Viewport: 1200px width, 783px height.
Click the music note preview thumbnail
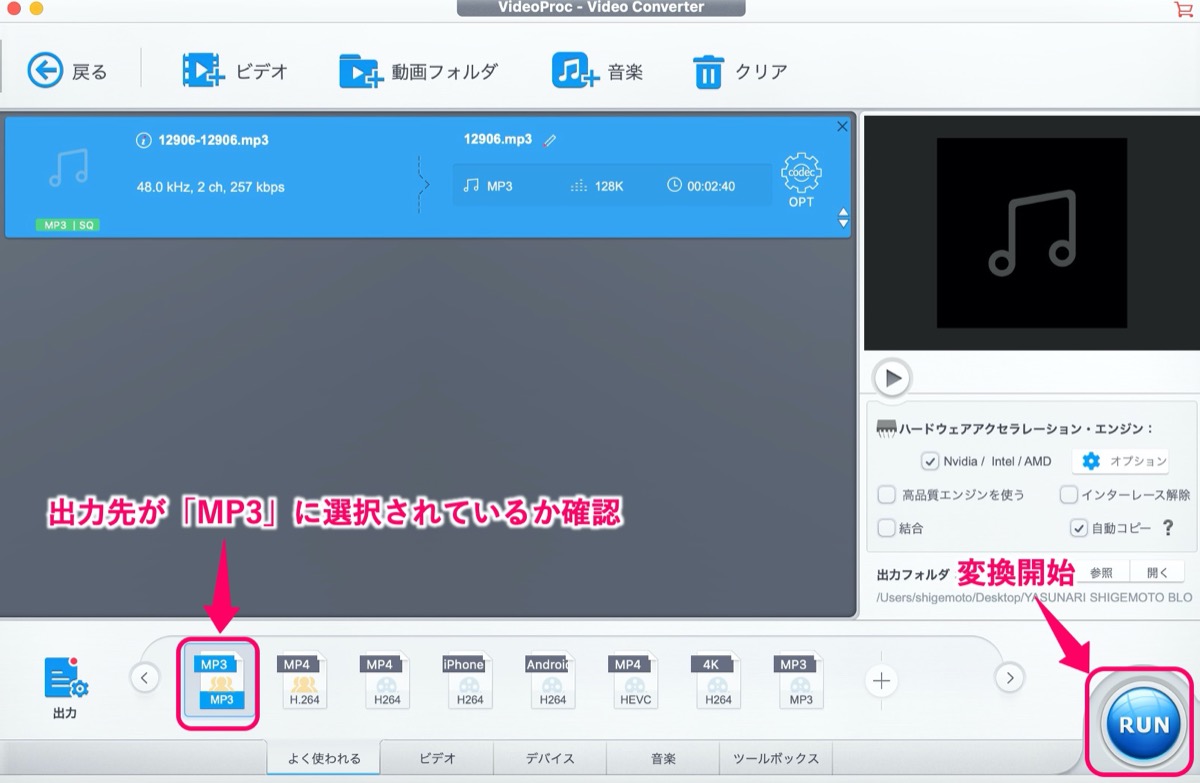point(1031,233)
